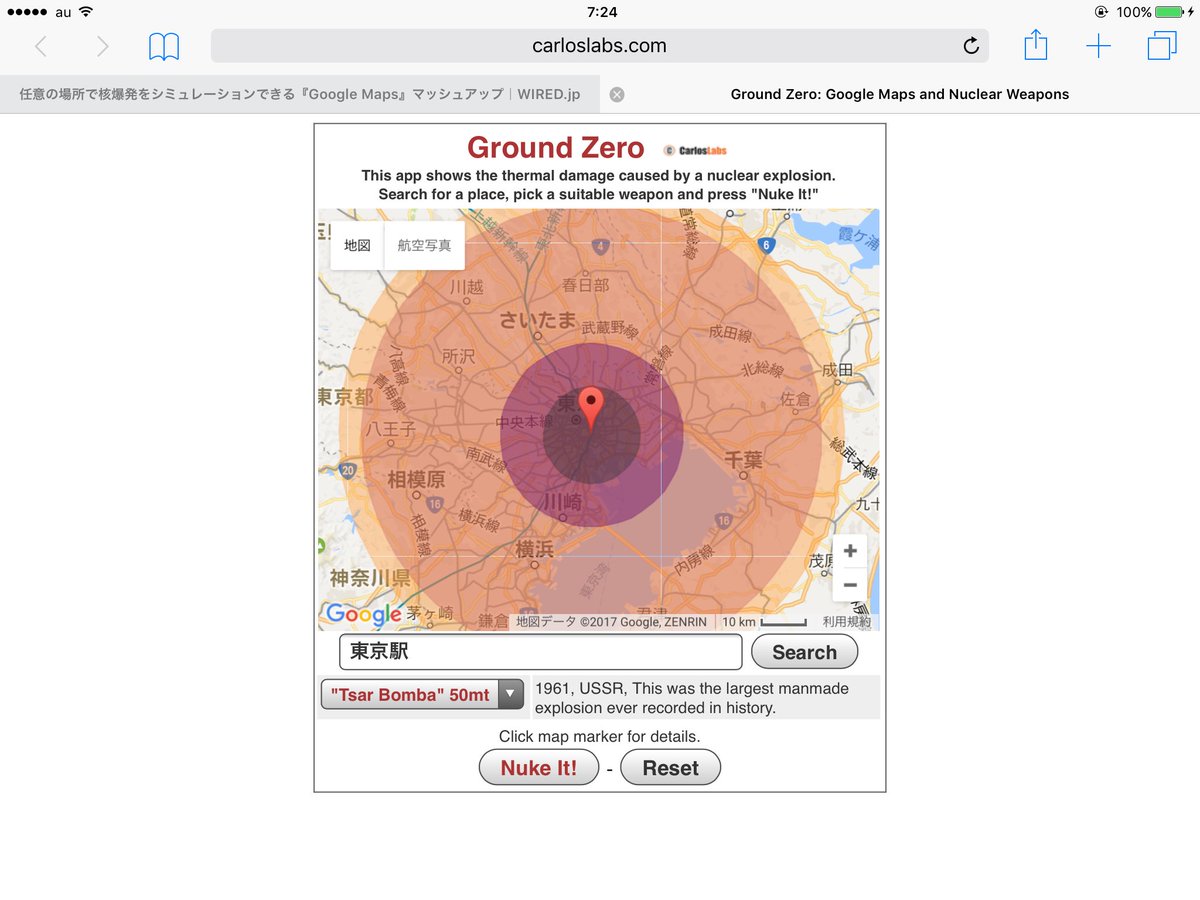1200x900 pixels.
Task: Click the 神奈川県 label on map
Action: tap(370, 578)
